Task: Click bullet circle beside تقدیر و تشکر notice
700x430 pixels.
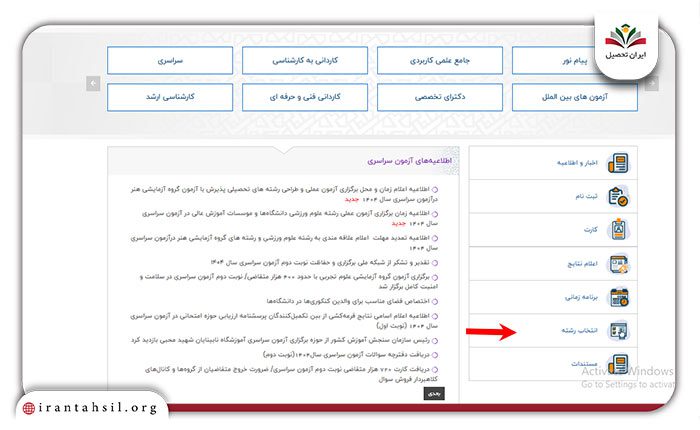Action: pyautogui.click(x=435, y=263)
